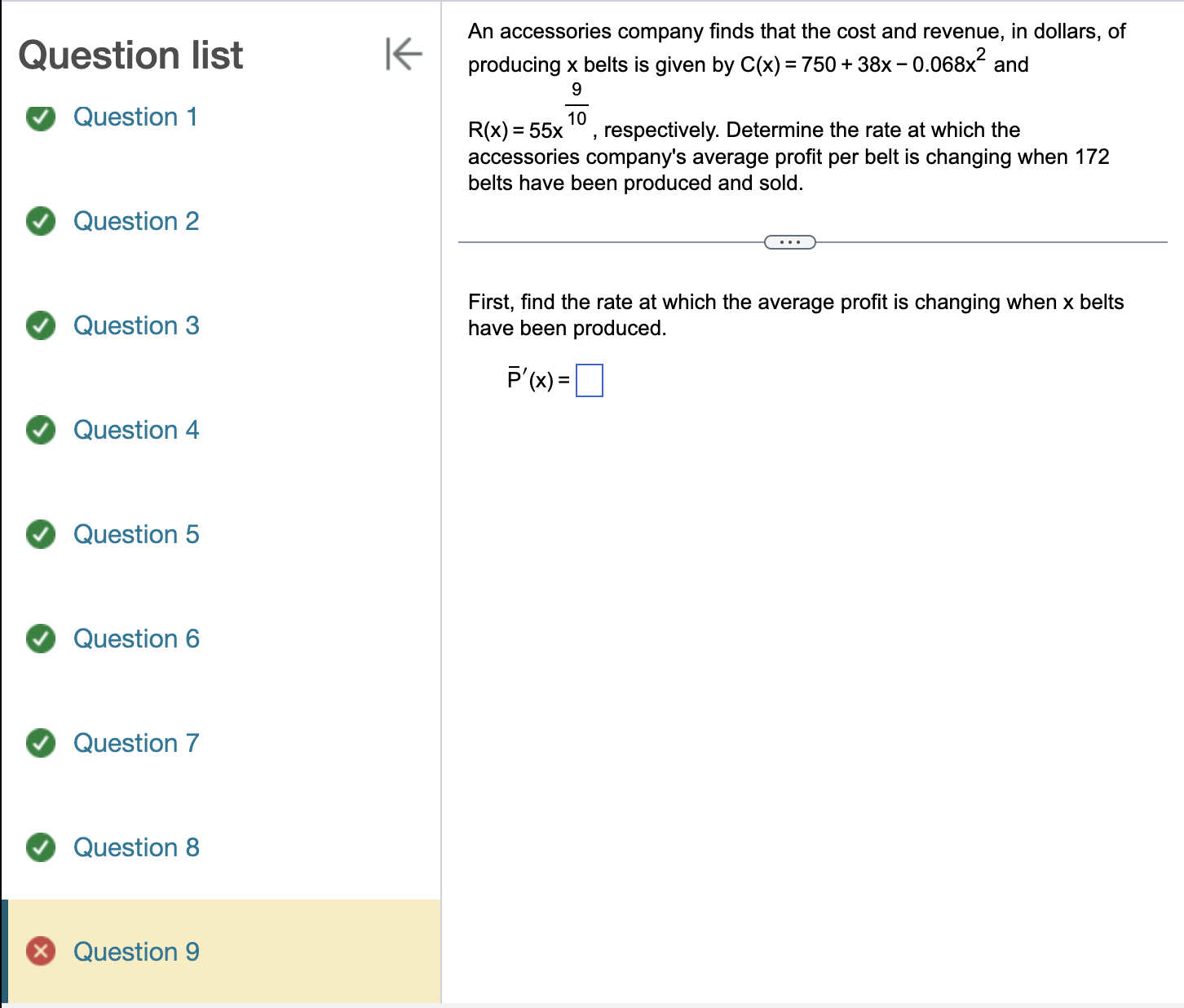
Task: Click the green checkmark icon for Question 8
Action: tap(40, 848)
